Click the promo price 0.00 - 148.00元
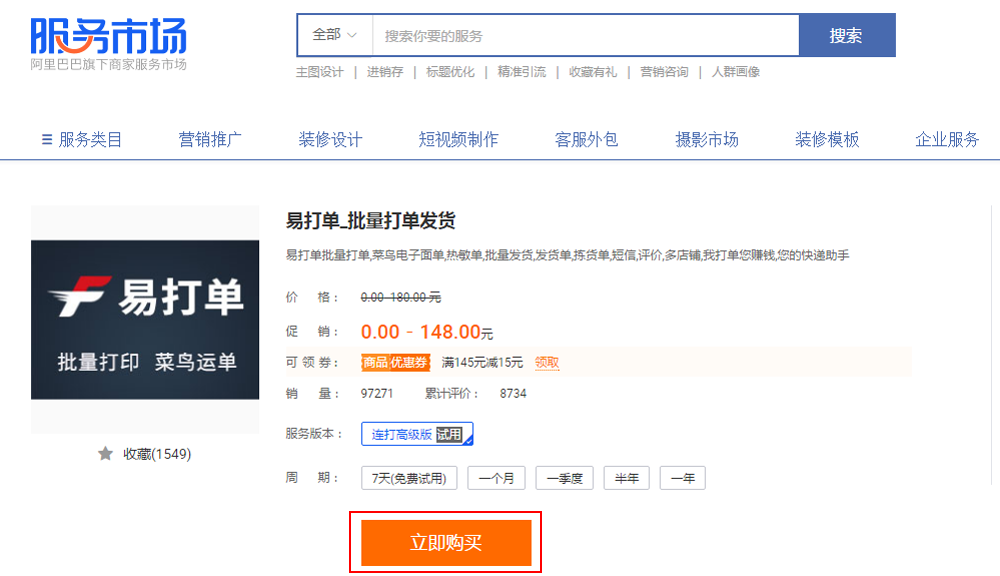The image size is (1000, 576). (x=427, y=332)
